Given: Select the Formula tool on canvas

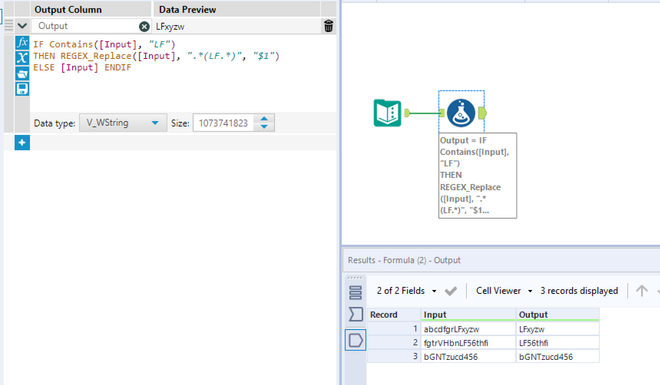Looking at the screenshot, I should [461, 113].
